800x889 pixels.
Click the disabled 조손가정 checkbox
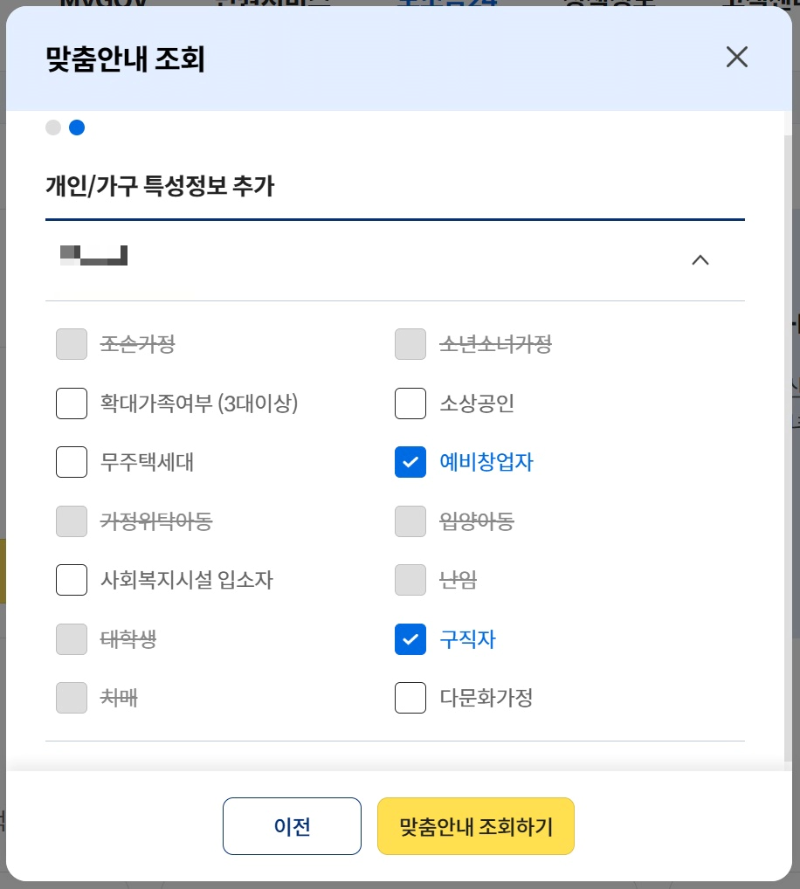pos(71,344)
